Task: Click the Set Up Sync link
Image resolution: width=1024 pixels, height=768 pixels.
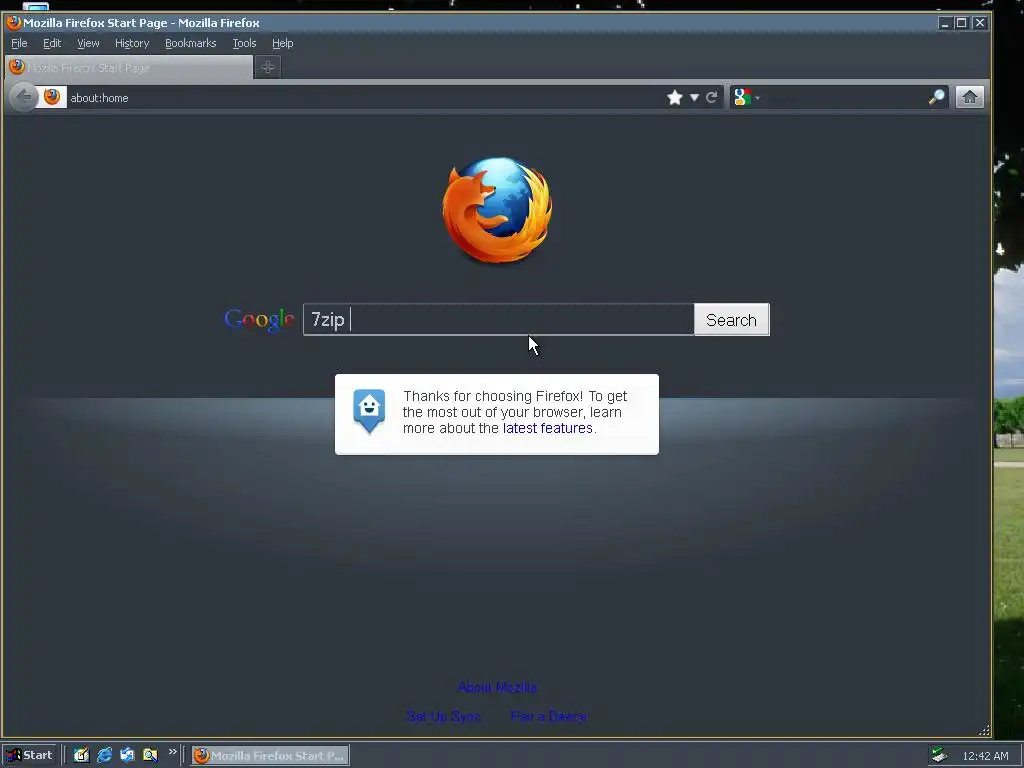Action: coord(443,716)
